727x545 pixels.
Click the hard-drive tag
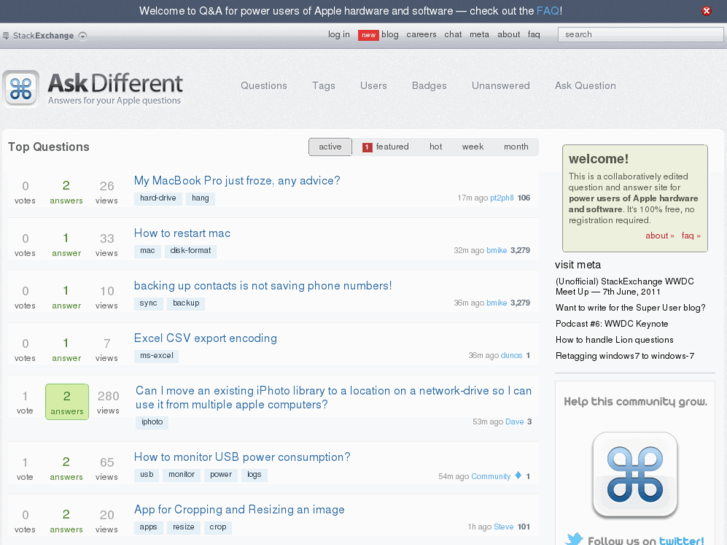158,198
